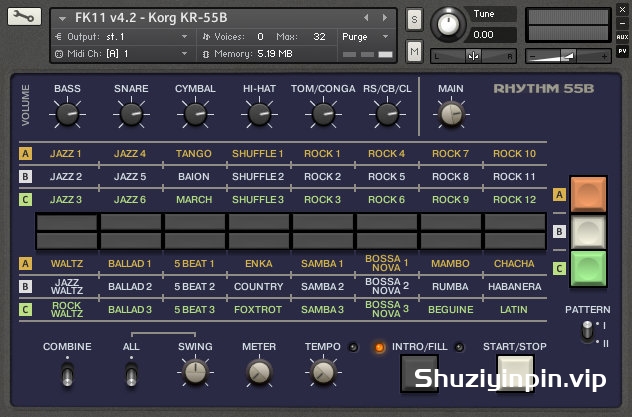Image resolution: width=632 pixels, height=417 pixels.
Task: Expand the instrument name dropdown triangle
Action: (x=62, y=19)
